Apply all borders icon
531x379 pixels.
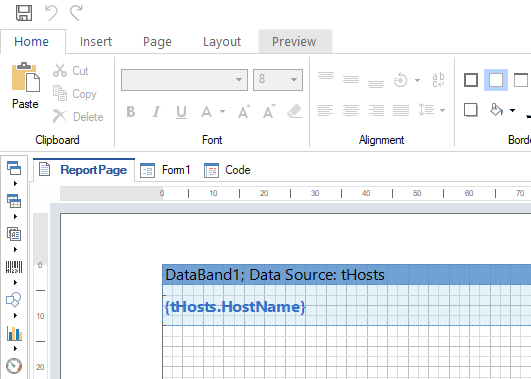click(471, 80)
